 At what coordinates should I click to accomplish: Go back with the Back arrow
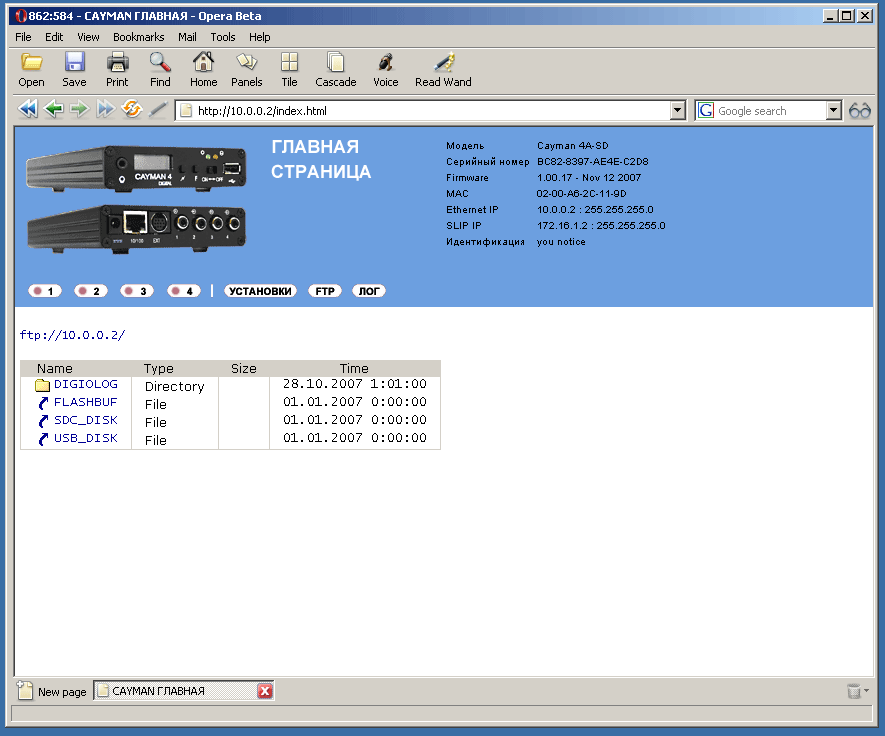(x=54, y=109)
